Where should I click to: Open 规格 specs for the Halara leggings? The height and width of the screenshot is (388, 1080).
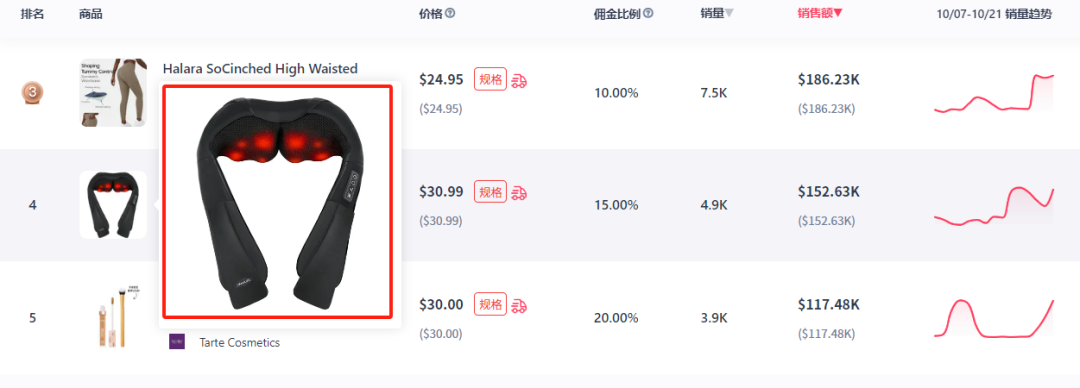(490, 79)
